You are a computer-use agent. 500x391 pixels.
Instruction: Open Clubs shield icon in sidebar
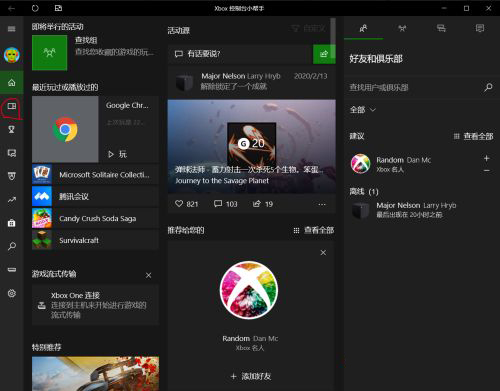(12, 176)
